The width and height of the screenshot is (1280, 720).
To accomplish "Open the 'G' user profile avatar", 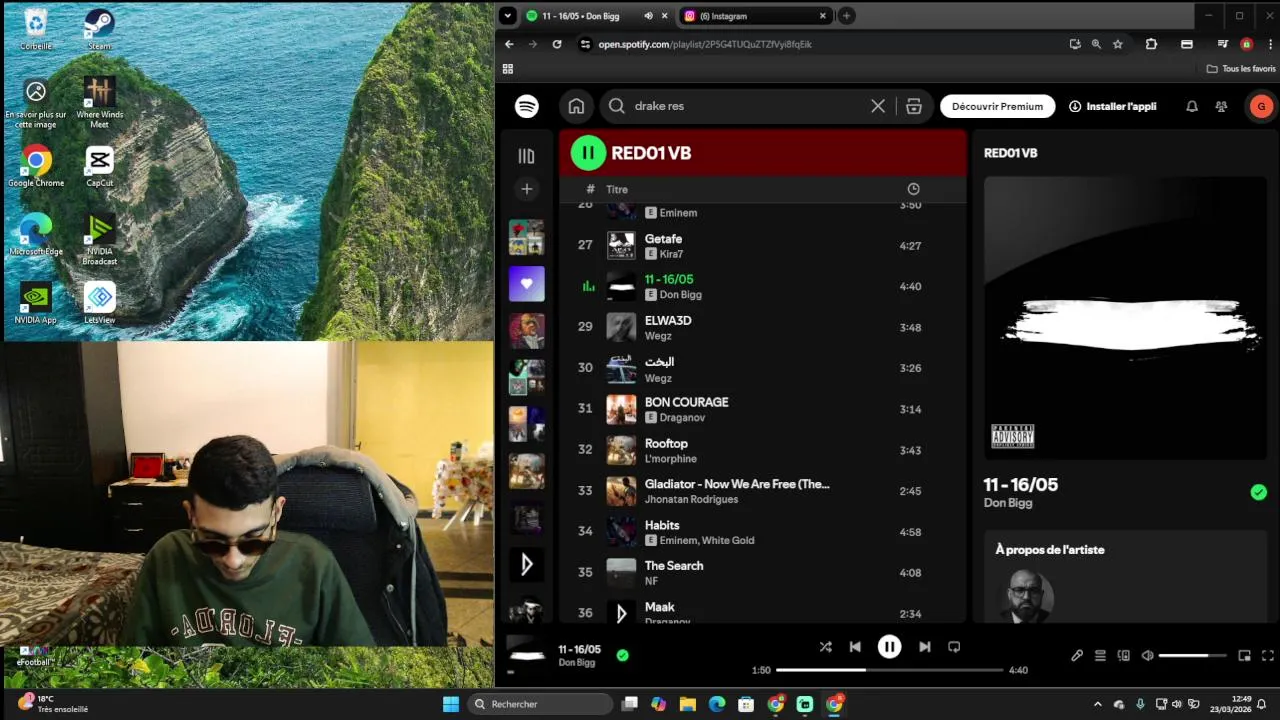I will pyautogui.click(x=1261, y=106).
